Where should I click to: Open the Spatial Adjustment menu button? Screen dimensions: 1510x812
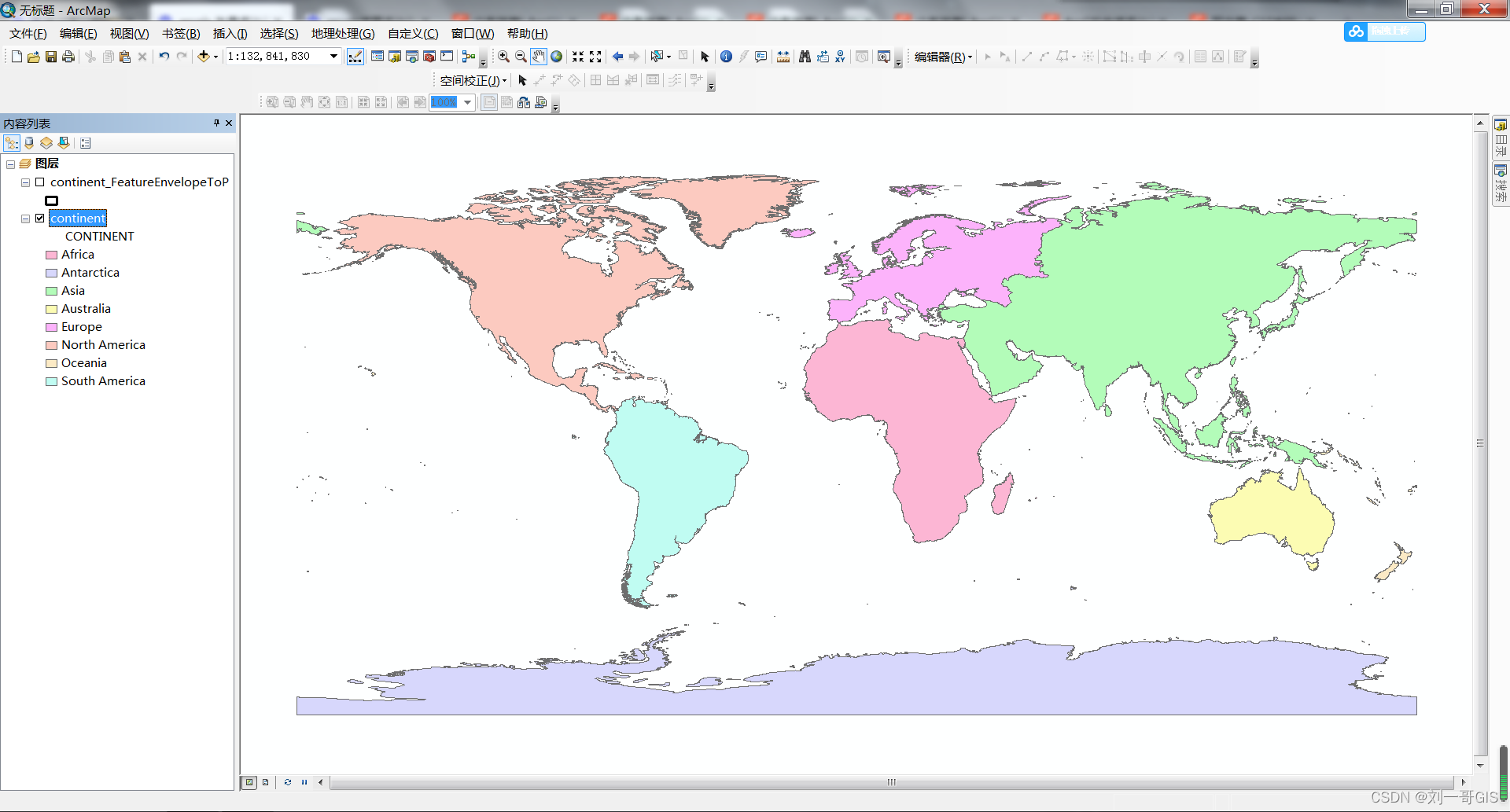473,80
